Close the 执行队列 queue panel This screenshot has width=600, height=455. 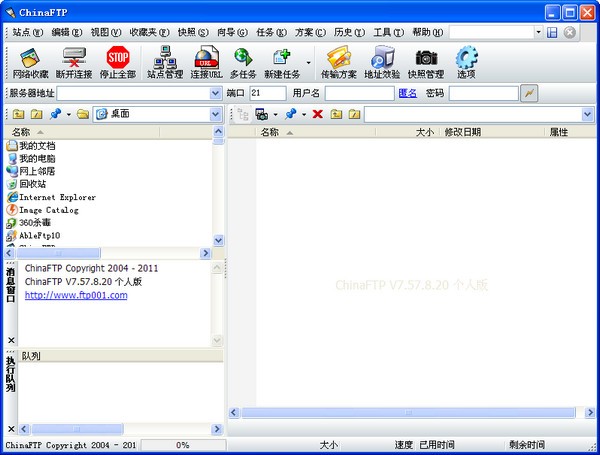click(11, 429)
